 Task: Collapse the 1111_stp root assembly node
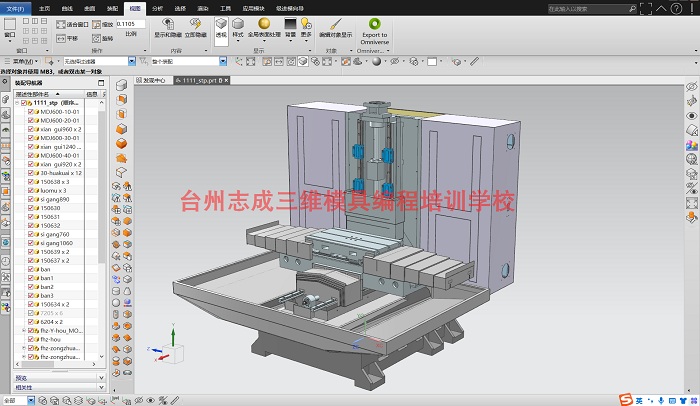(17, 103)
